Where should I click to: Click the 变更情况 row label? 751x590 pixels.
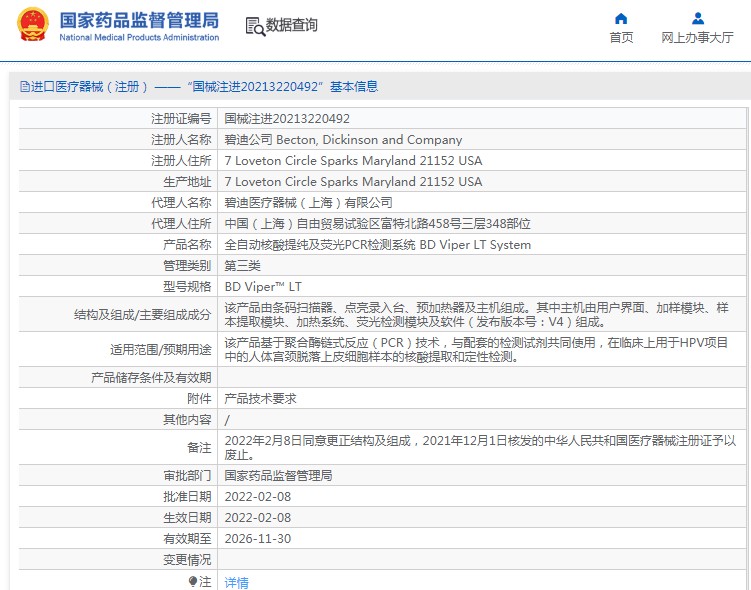click(x=187, y=560)
